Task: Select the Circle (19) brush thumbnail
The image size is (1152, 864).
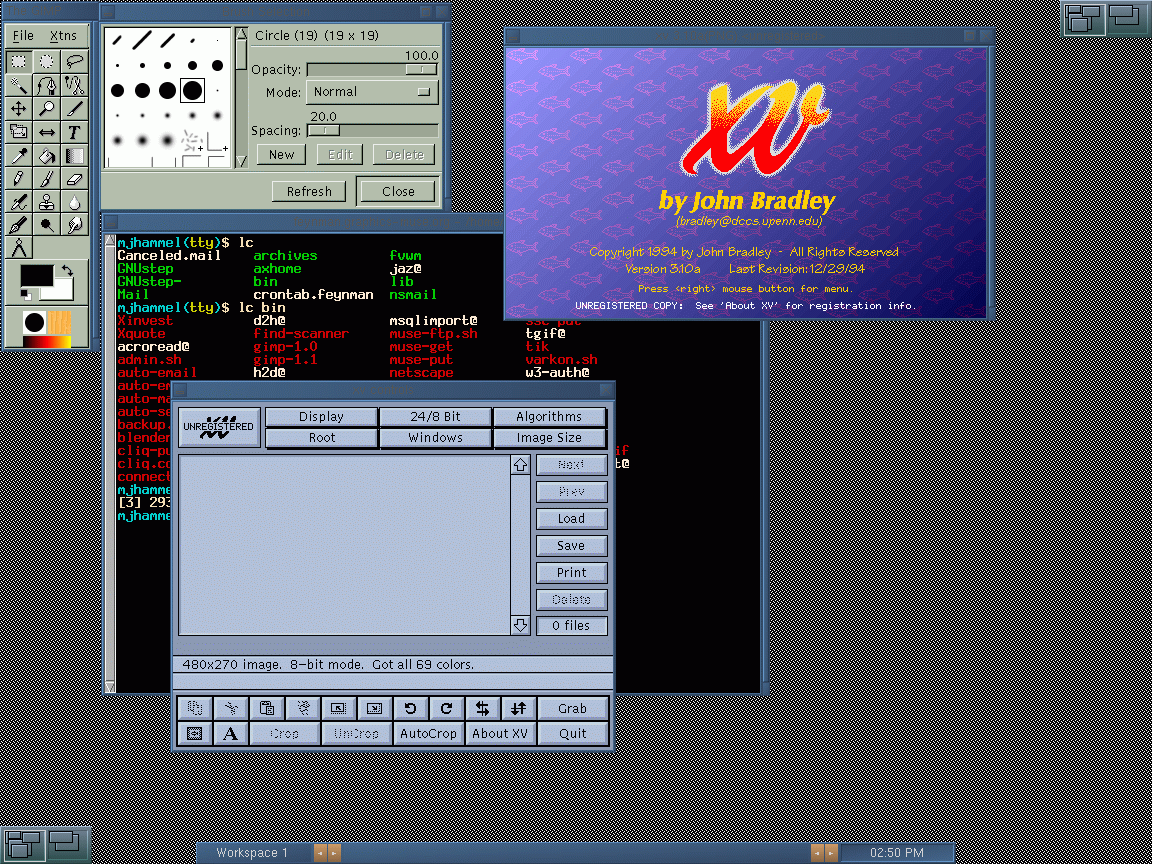Action: [192, 91]
